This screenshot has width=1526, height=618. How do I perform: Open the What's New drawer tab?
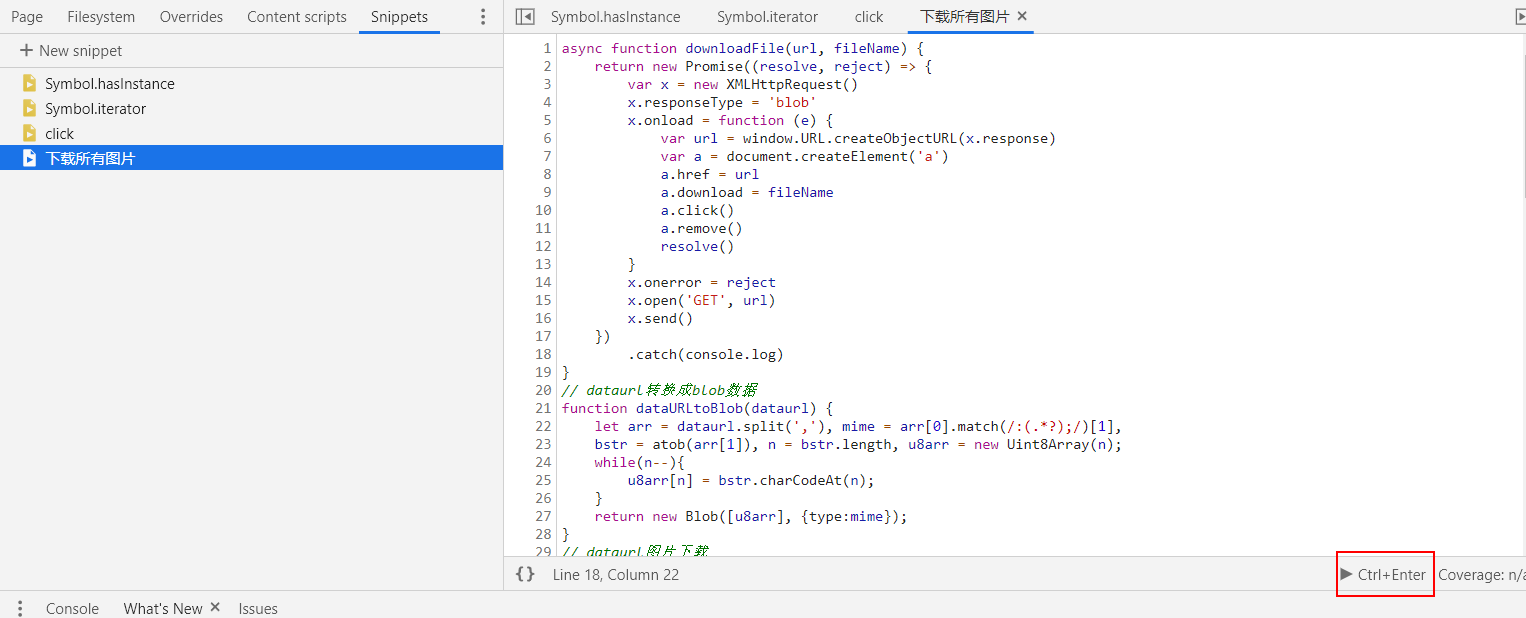coord(163,608)
